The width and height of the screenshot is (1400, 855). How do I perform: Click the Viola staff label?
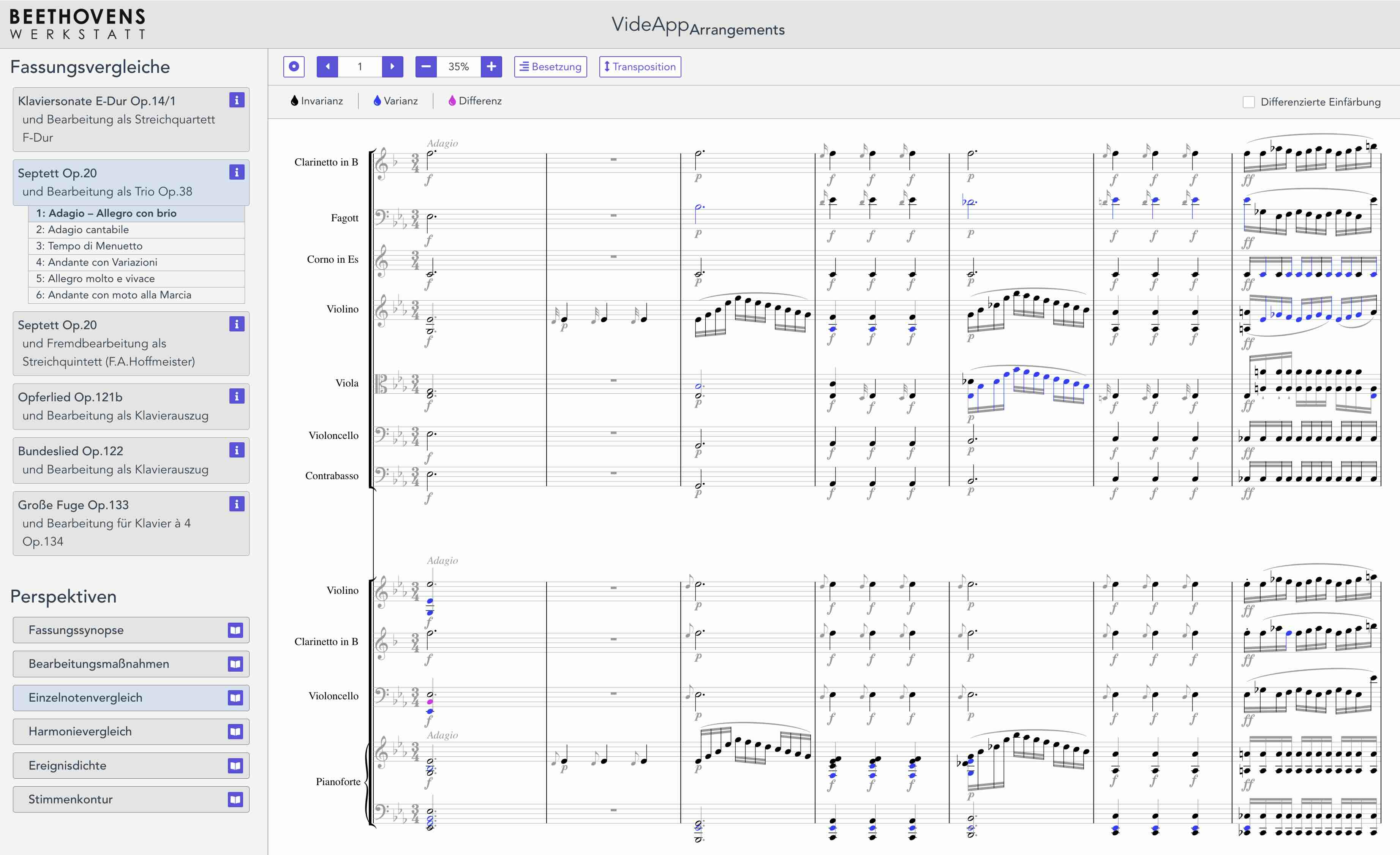347,383
